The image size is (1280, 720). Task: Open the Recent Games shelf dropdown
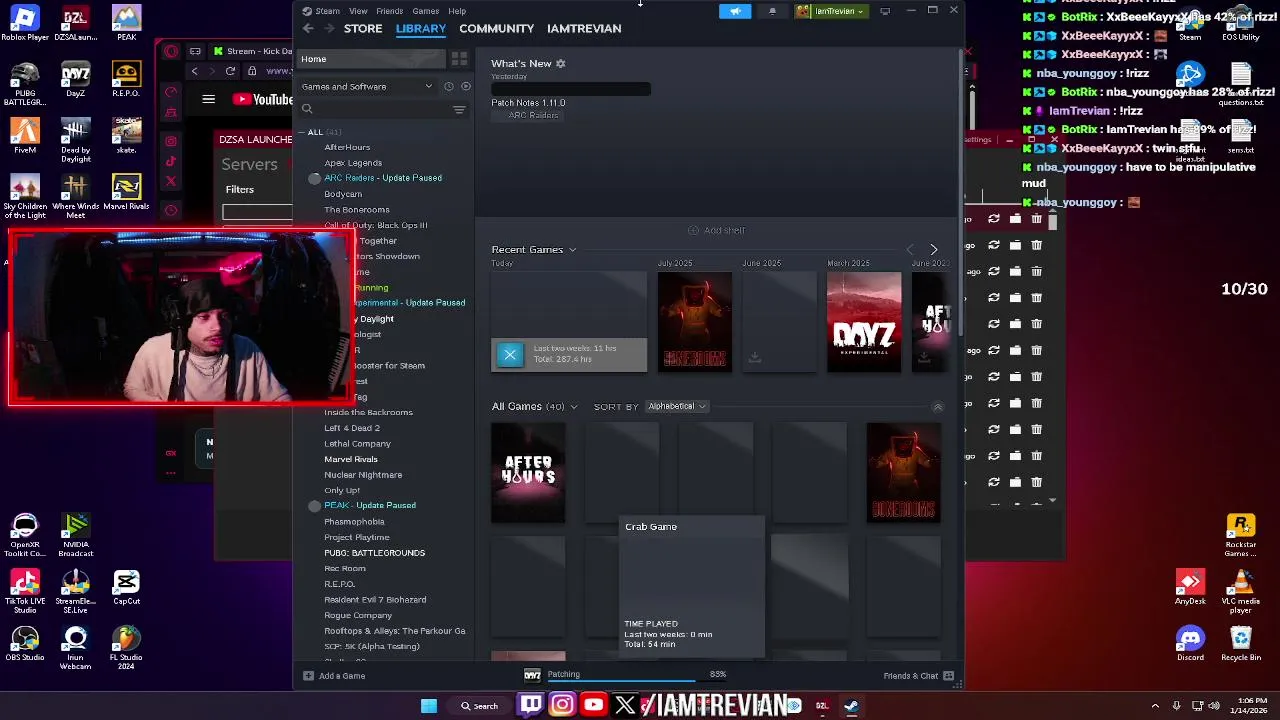click(573, 249)
